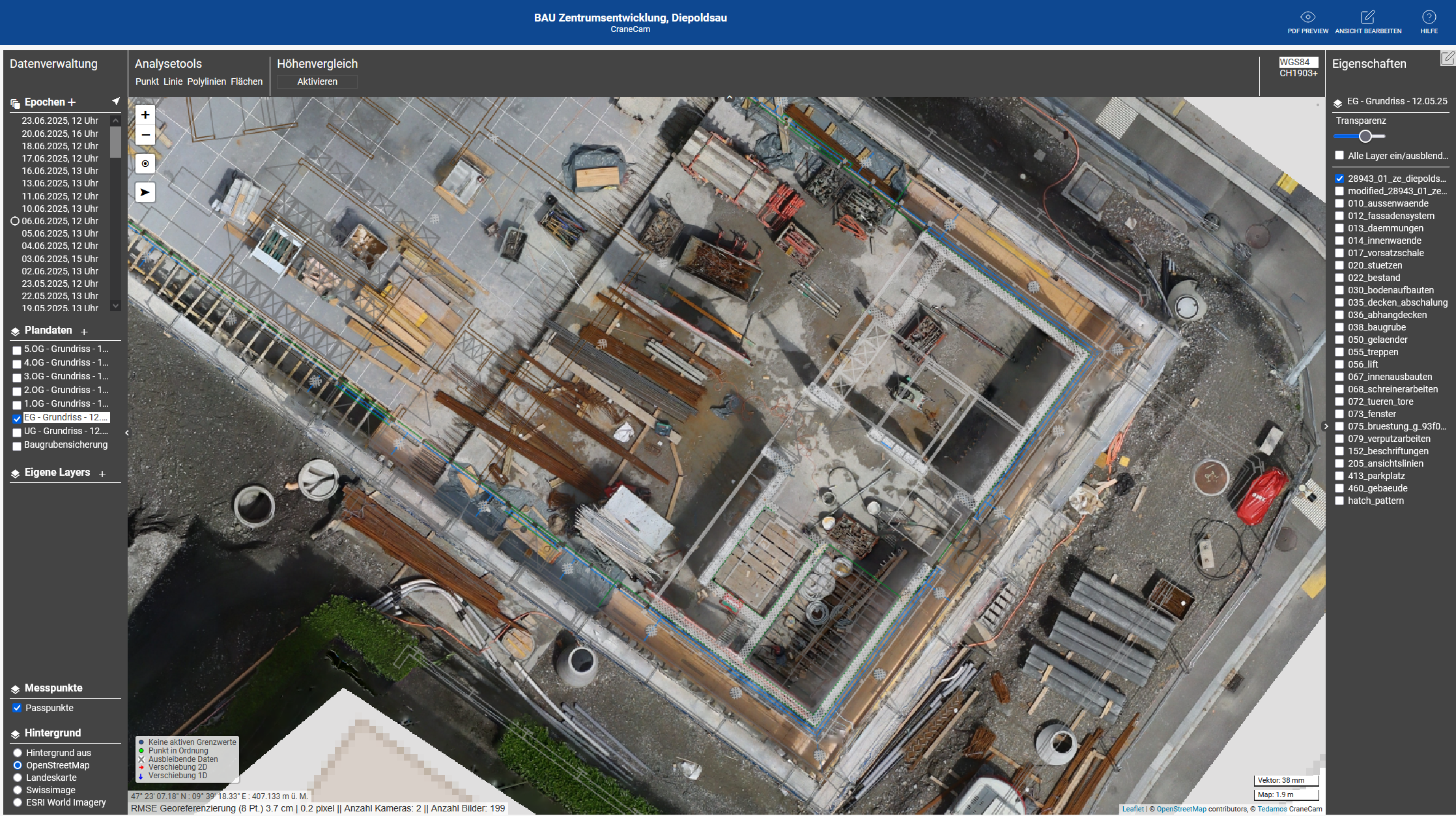
Task: Open the PDF Preview eye icon
Action: pyautogui.click(x=1307, y=18)
